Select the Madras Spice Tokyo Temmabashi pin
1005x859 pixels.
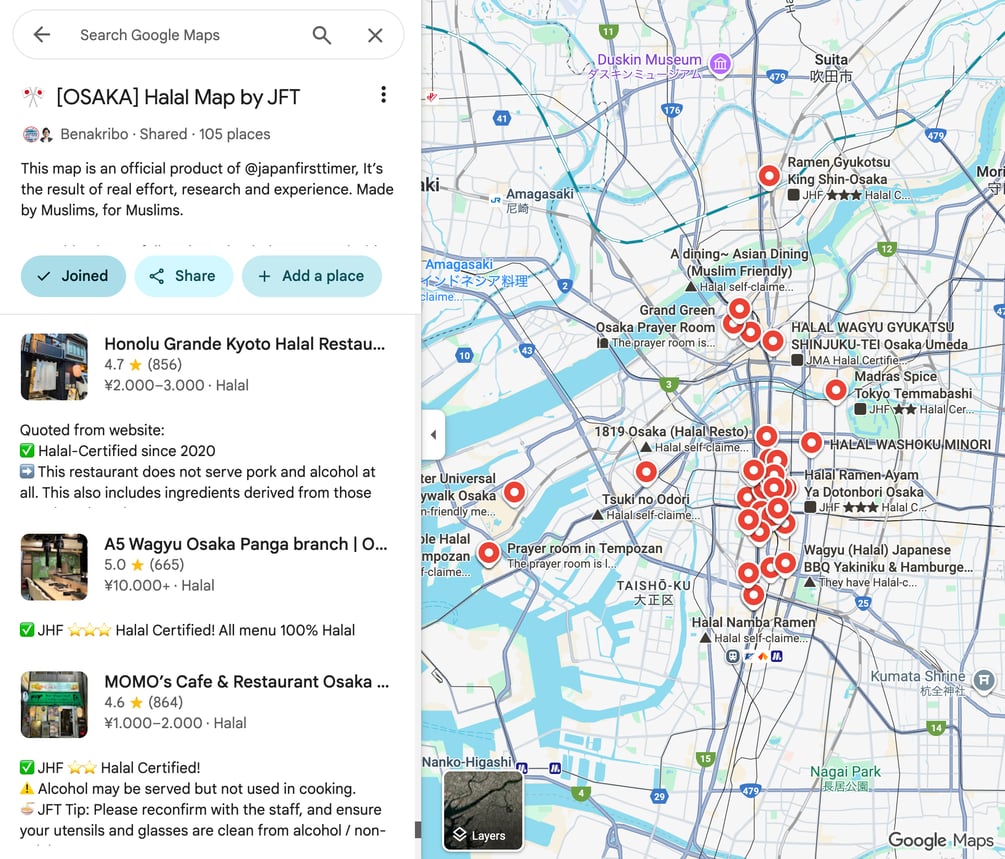point(836,390)
